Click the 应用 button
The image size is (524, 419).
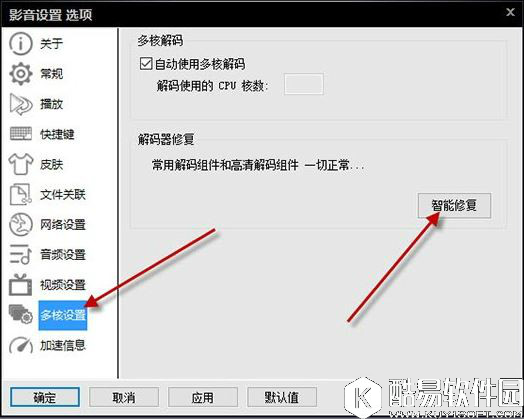pos(203,397)
